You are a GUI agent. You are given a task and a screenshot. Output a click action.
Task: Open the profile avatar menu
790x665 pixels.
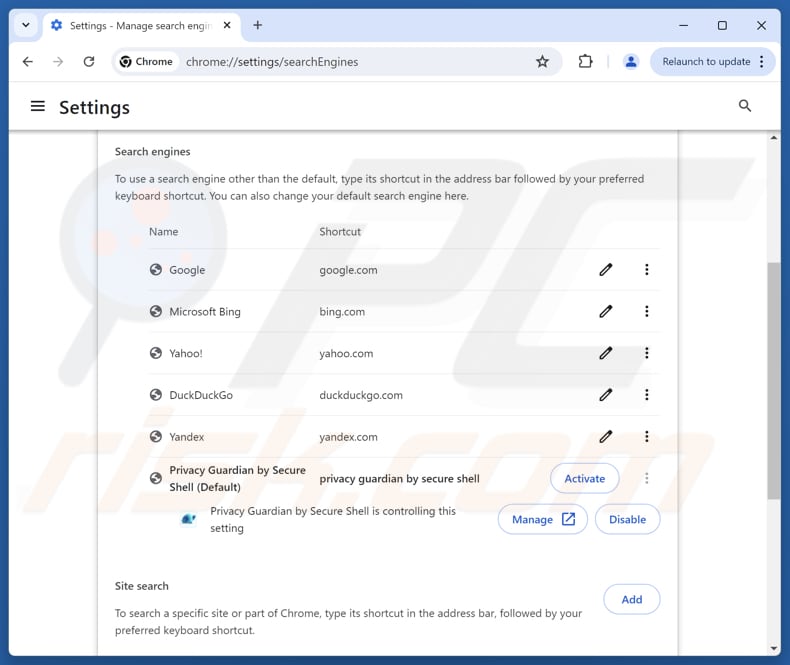coord(630,61)
